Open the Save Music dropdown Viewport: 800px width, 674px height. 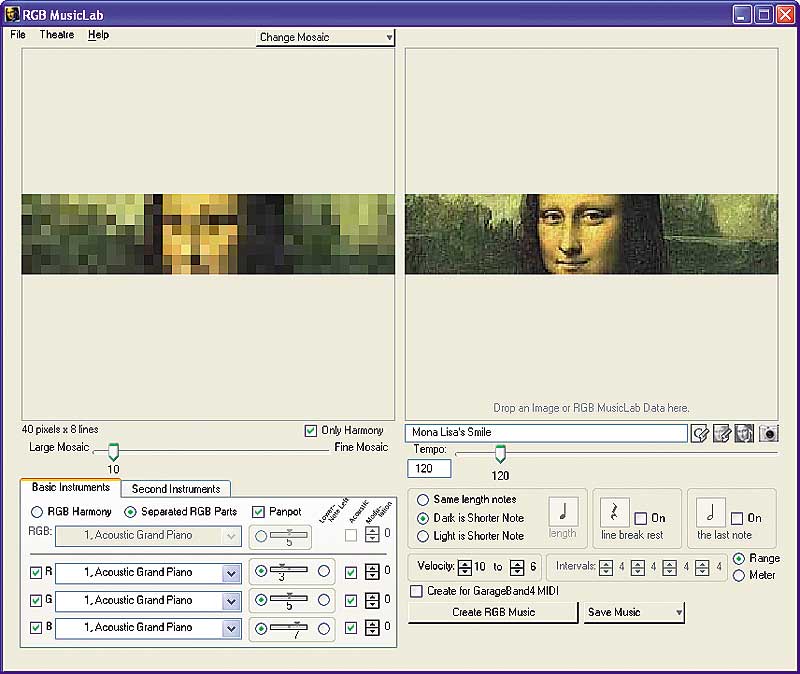[634, 612]
